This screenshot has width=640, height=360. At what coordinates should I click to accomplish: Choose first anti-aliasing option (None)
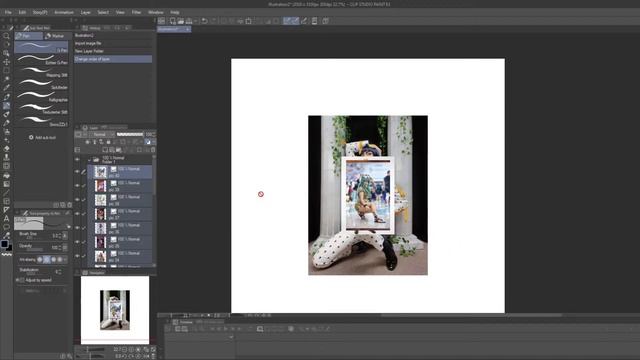40,259
